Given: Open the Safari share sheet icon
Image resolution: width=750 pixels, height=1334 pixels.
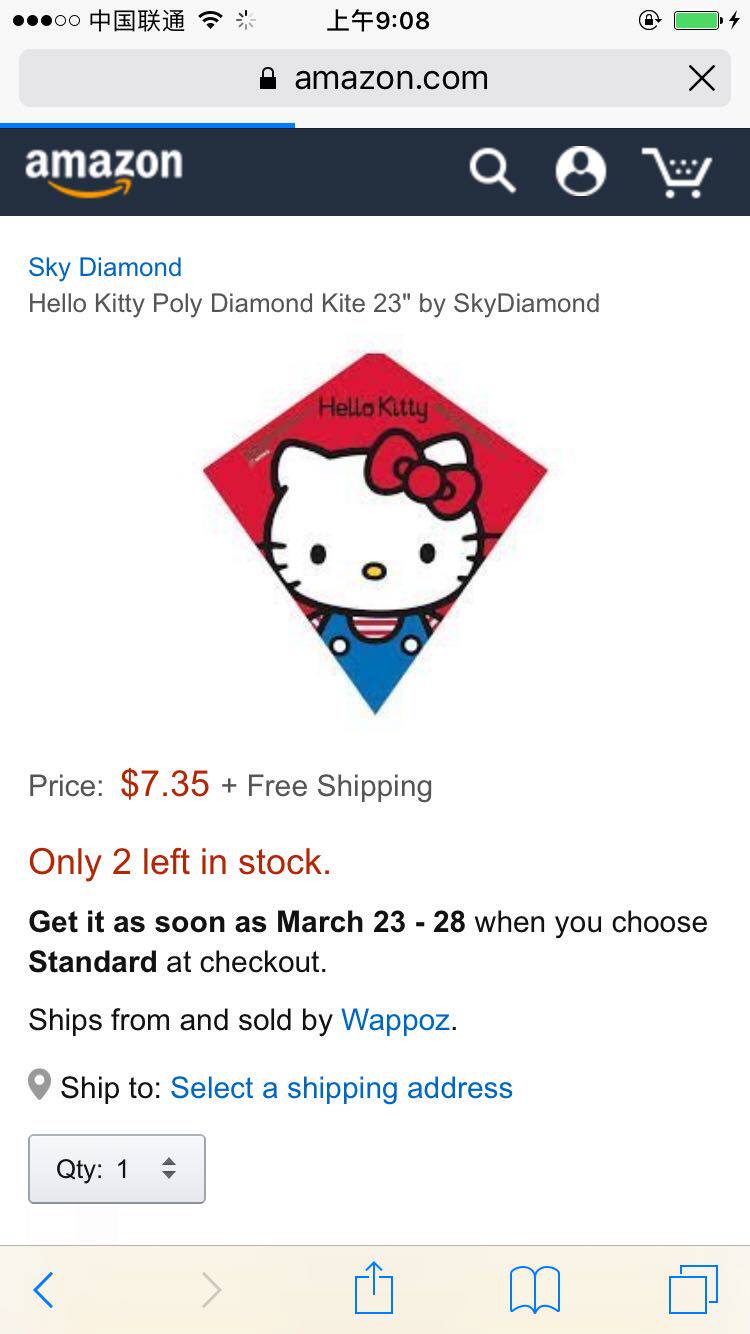Looking at the screenshot, I should 374,1288.
